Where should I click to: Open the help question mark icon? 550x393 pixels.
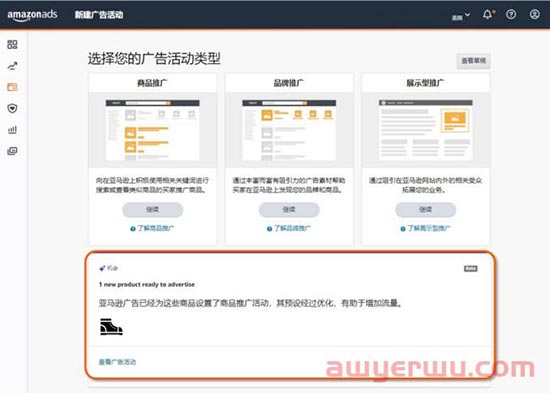(x=511, y=14)
